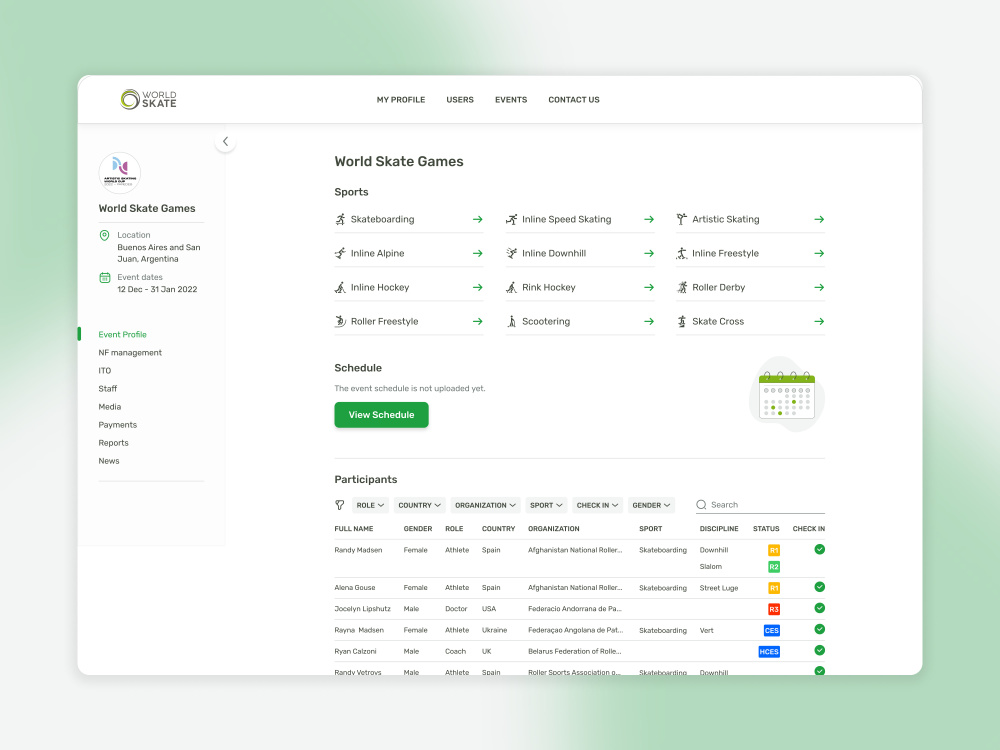The image size is (1000, 750).
Task: Select Staff in the sidebar
Action: click(x=108, y=388)
